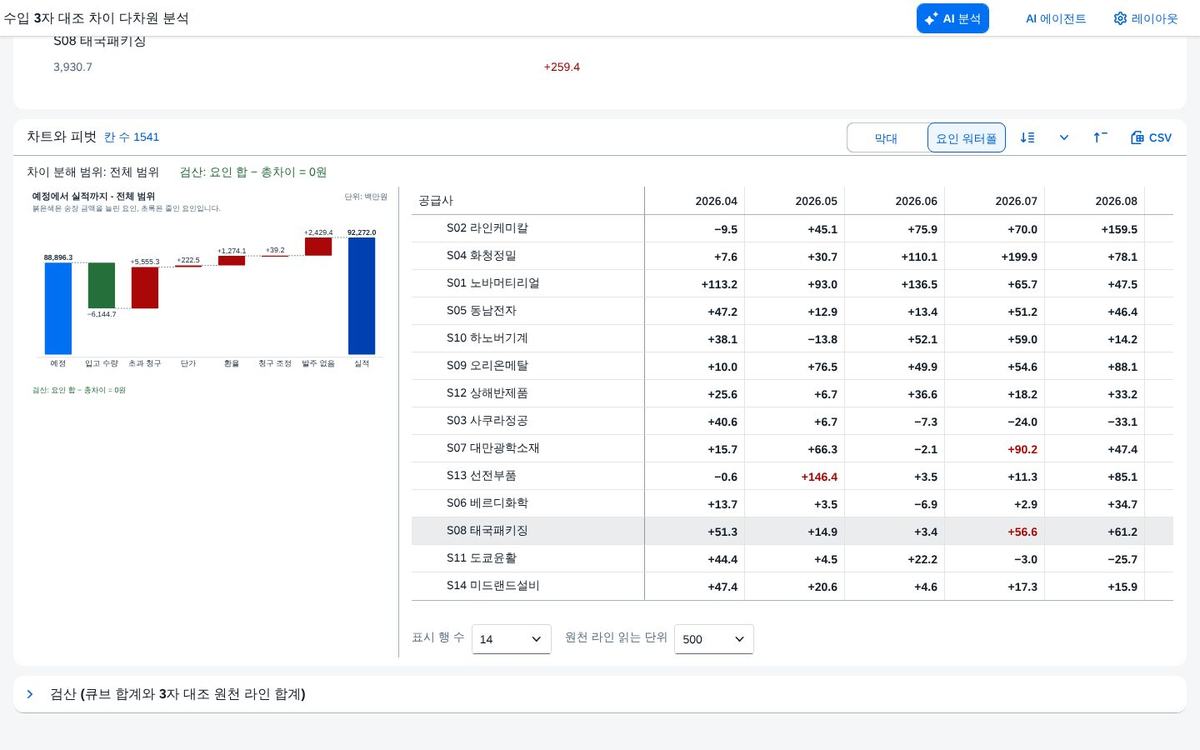Select the S11 도쿄윤활 row

(x=792, y=559)
